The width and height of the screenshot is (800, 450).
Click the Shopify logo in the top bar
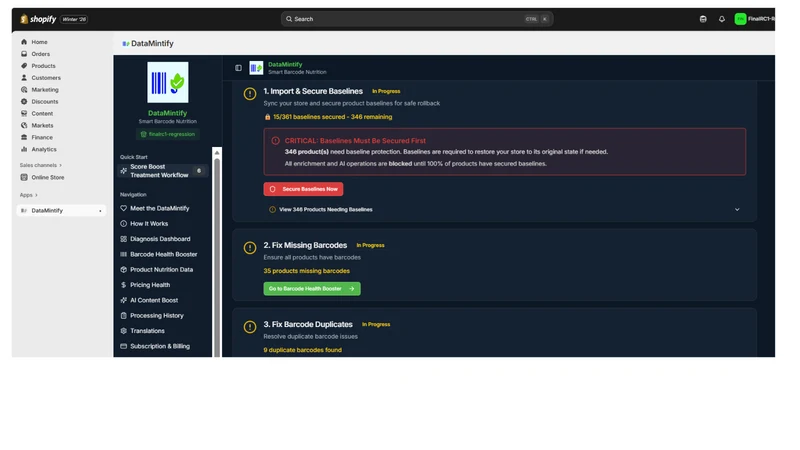38,19
